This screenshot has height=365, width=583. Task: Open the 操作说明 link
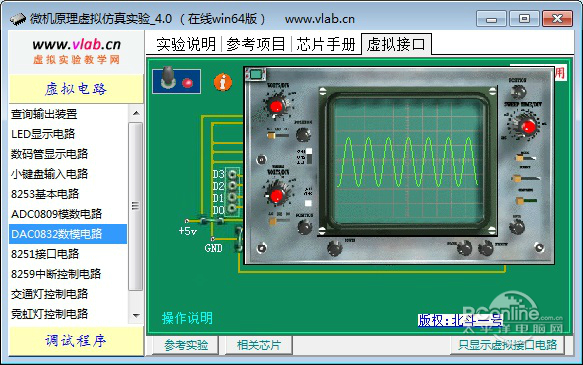click(x=187, y=318)
